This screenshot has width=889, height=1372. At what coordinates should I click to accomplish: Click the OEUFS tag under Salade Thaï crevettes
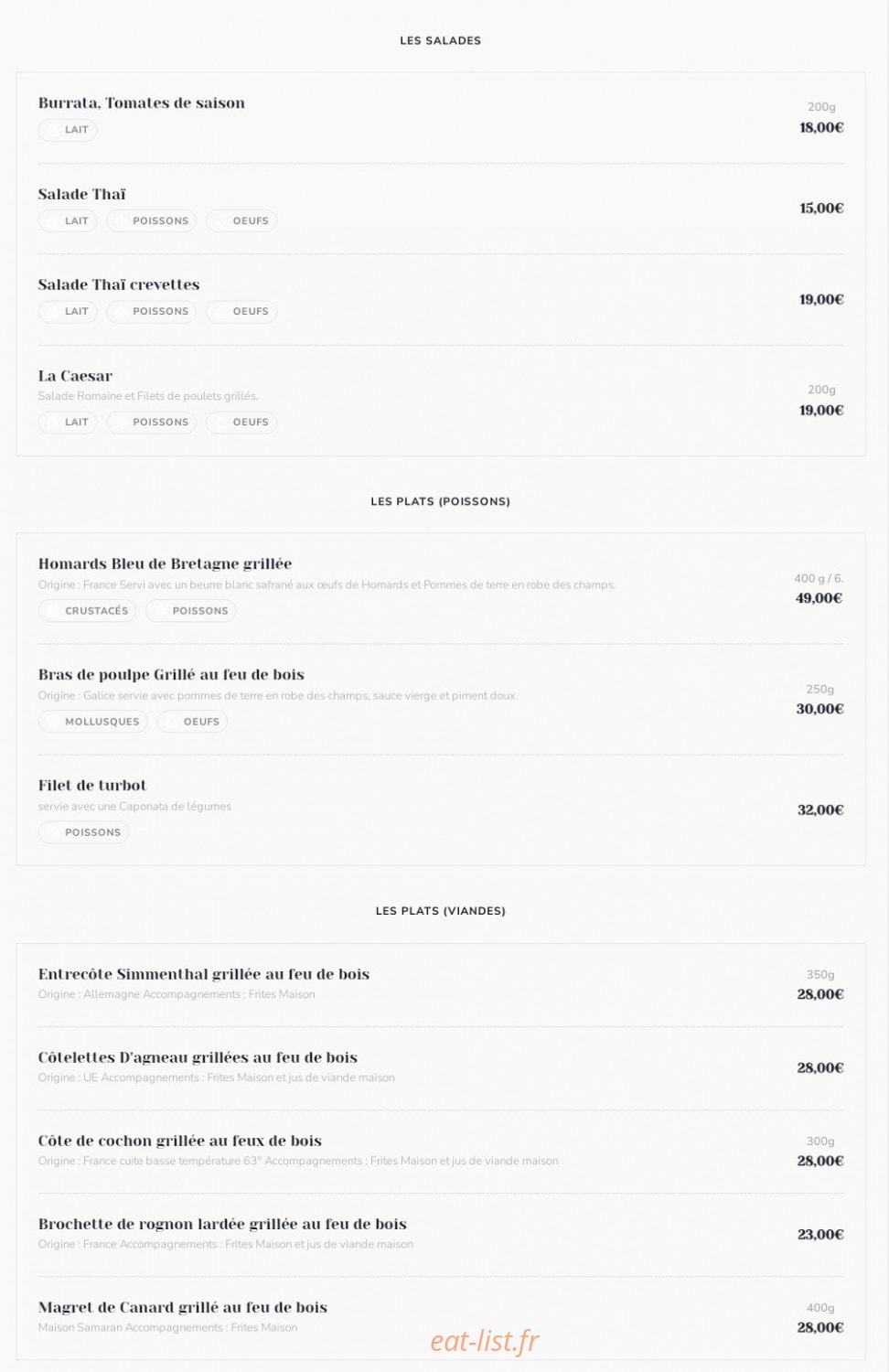pos(241,312)
